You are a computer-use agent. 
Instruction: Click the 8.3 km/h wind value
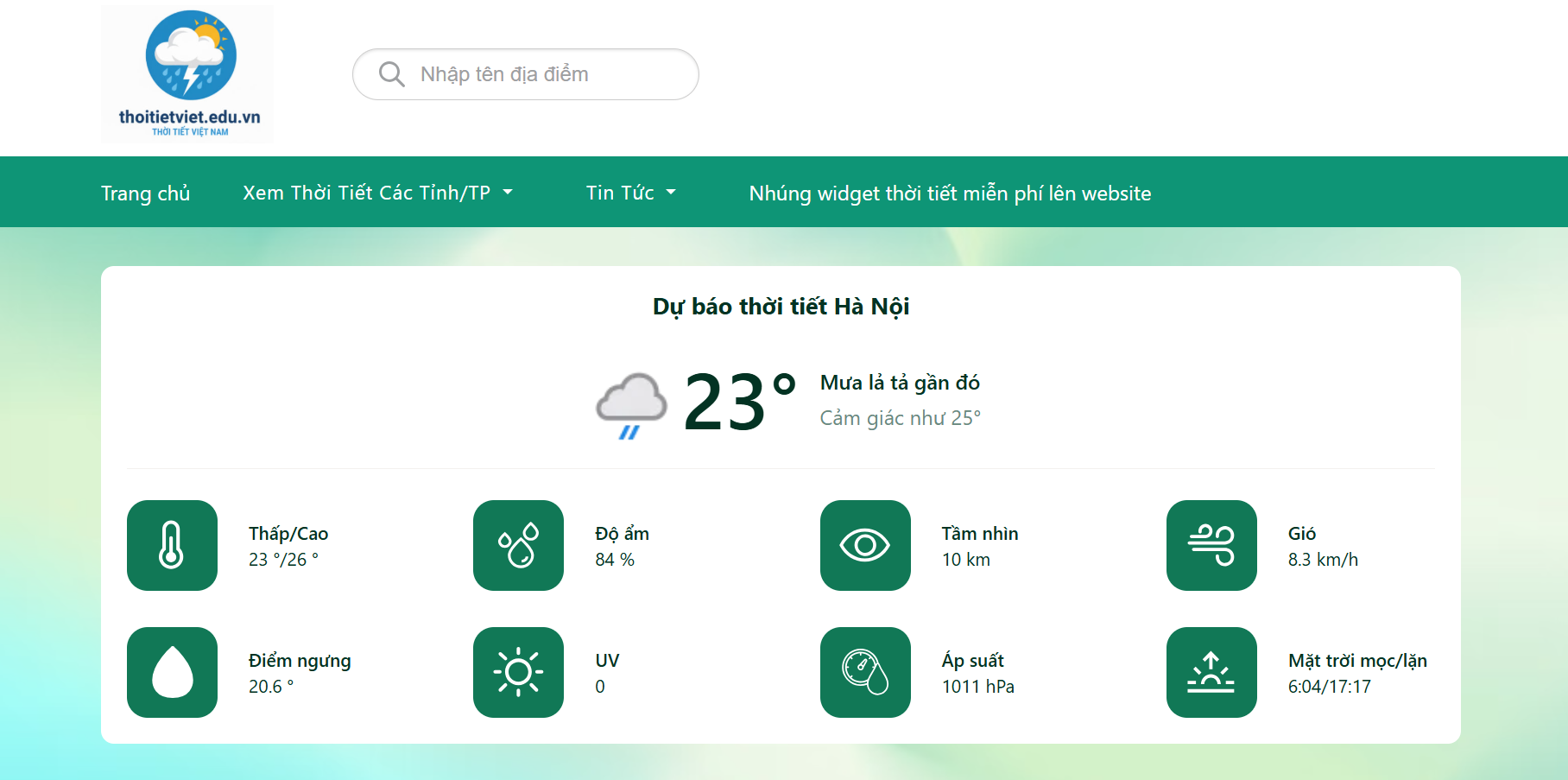point(1323,560)
